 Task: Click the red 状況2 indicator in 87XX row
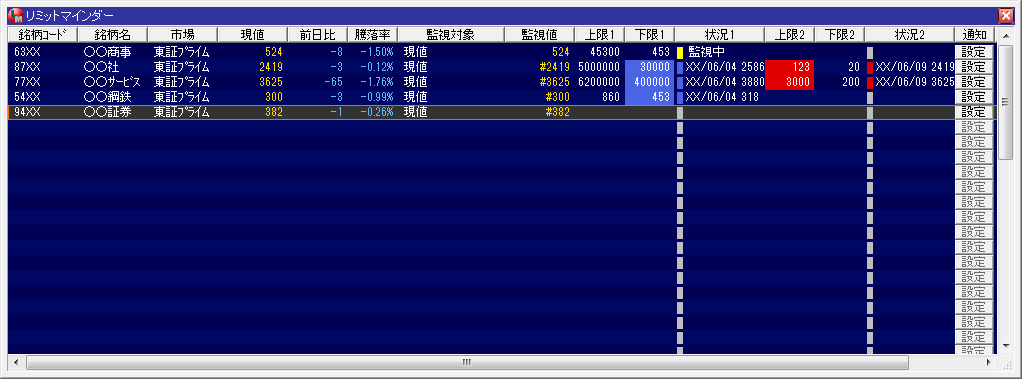[x=869, y=67]
